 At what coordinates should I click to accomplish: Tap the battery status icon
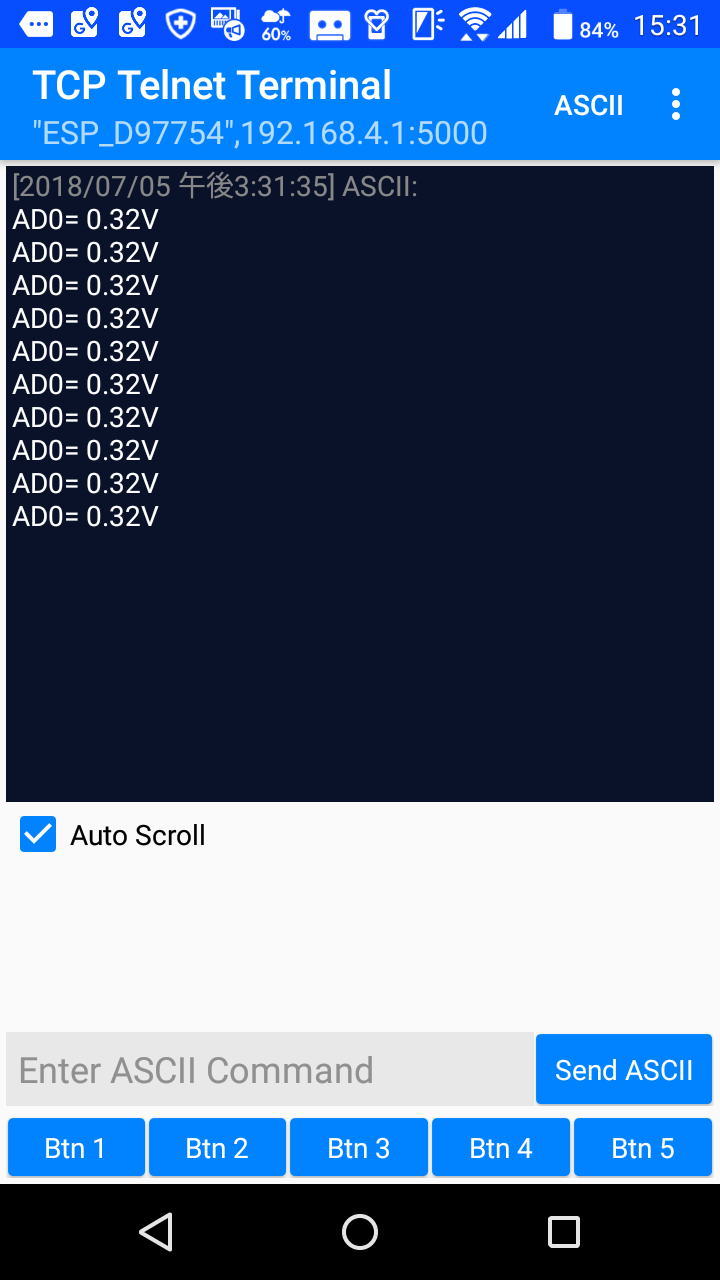pyautogui.click(x=564, y=24)
